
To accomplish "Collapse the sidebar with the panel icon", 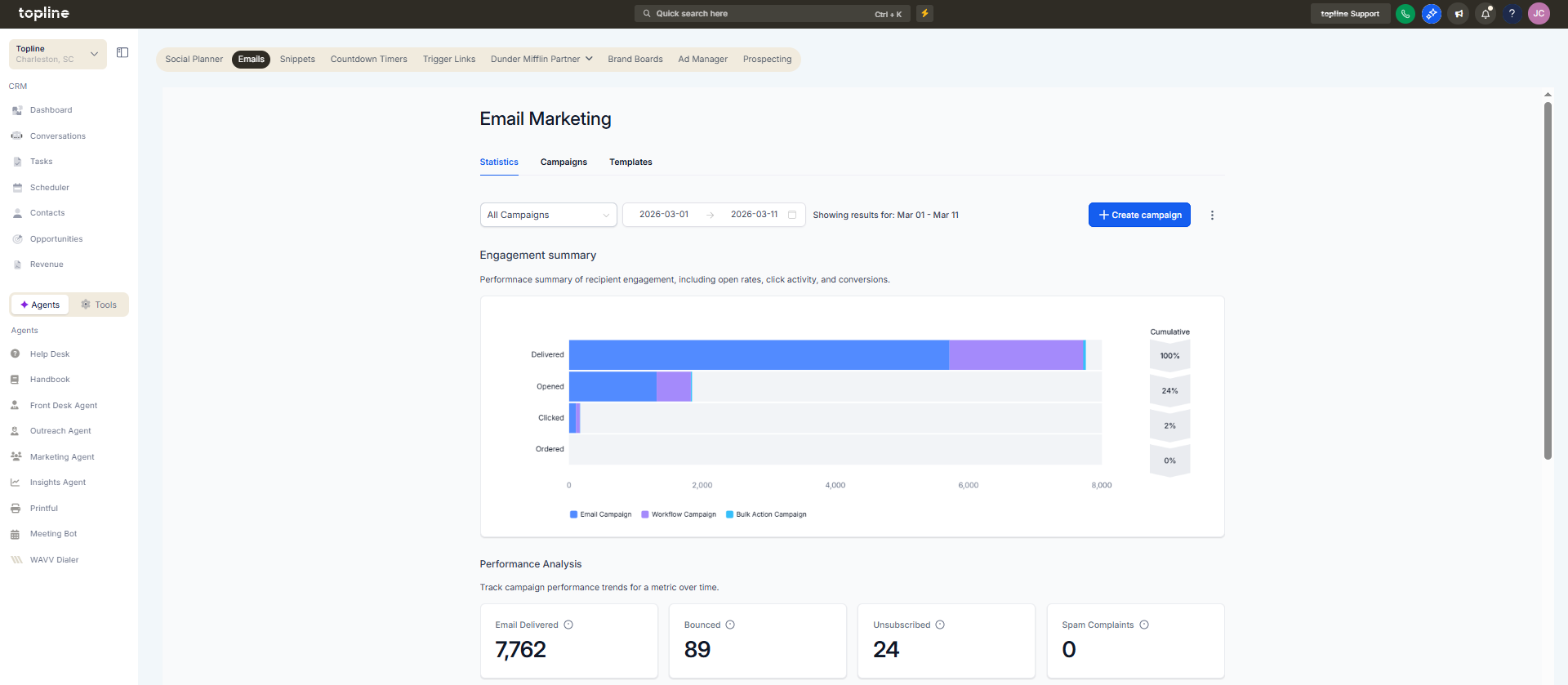I will pos(122,53).
